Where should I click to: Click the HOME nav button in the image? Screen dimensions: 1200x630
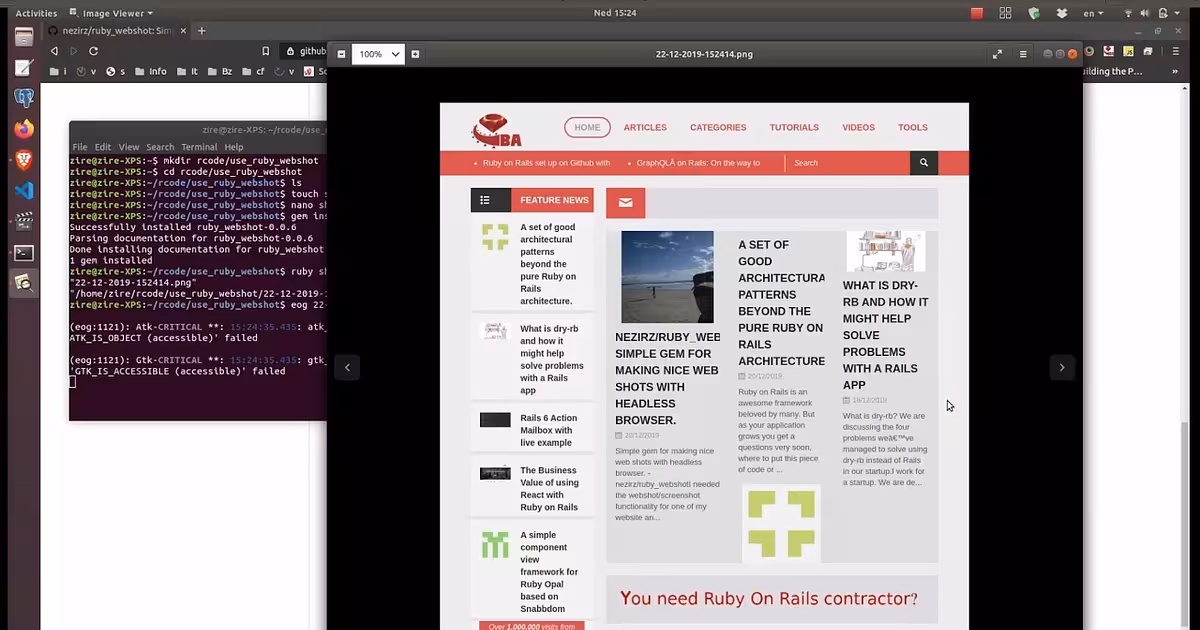[587, 127]
